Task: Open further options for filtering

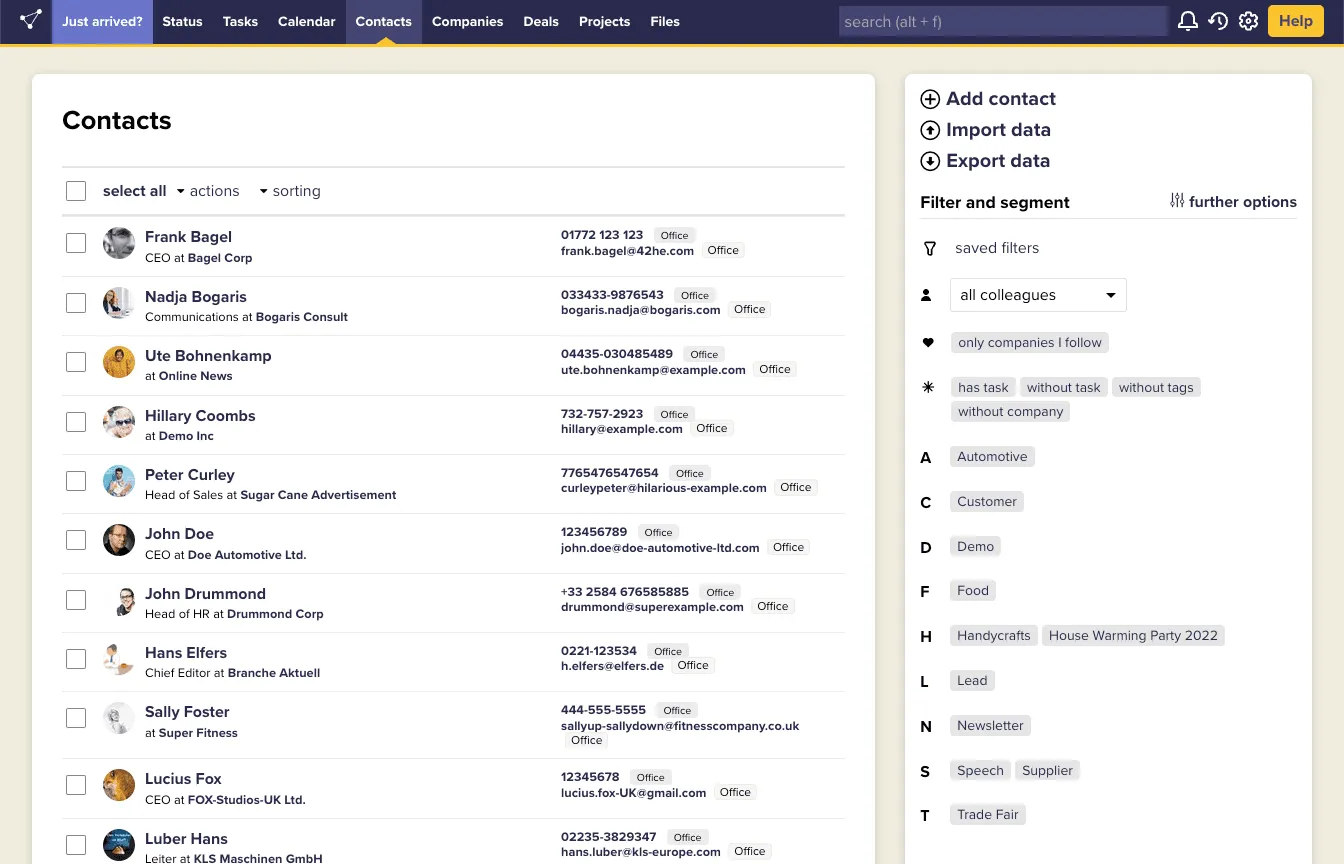Action: coord(1243,201)
